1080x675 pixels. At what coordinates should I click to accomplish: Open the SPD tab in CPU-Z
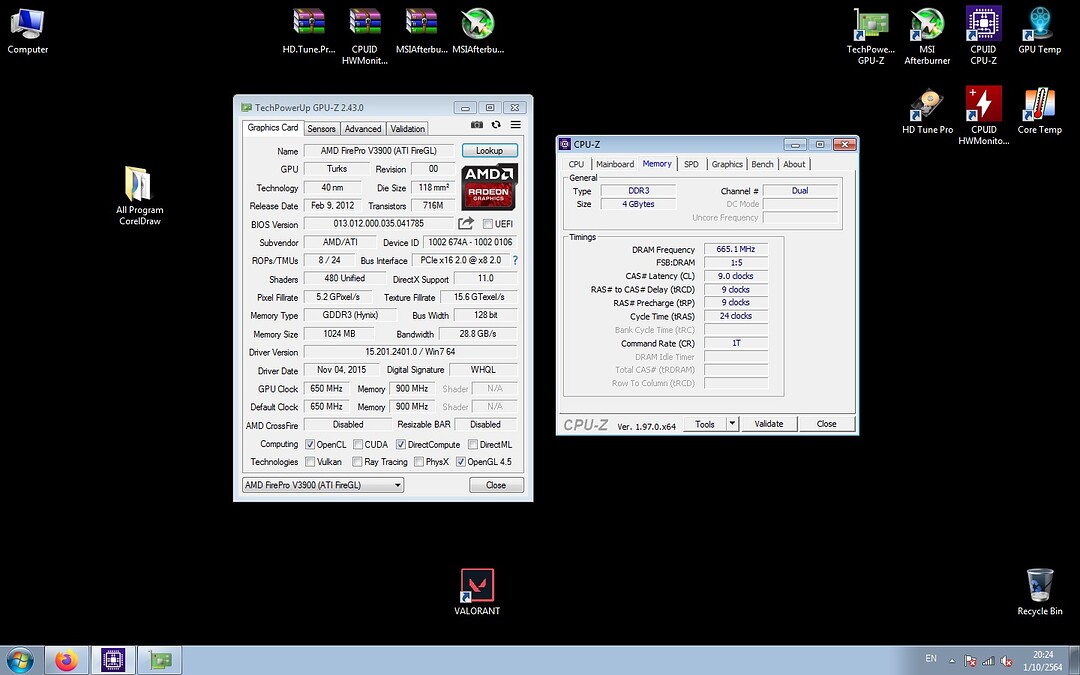coord(692,163)
